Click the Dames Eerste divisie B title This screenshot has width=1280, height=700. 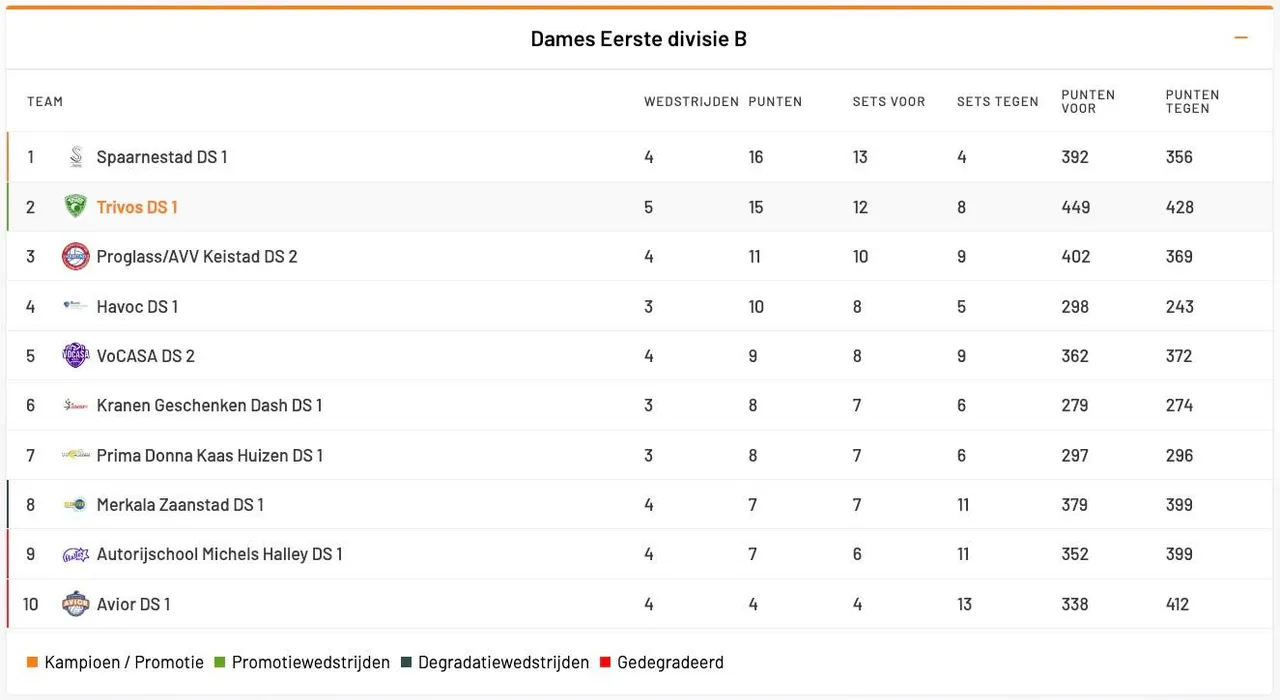[638, 39]
